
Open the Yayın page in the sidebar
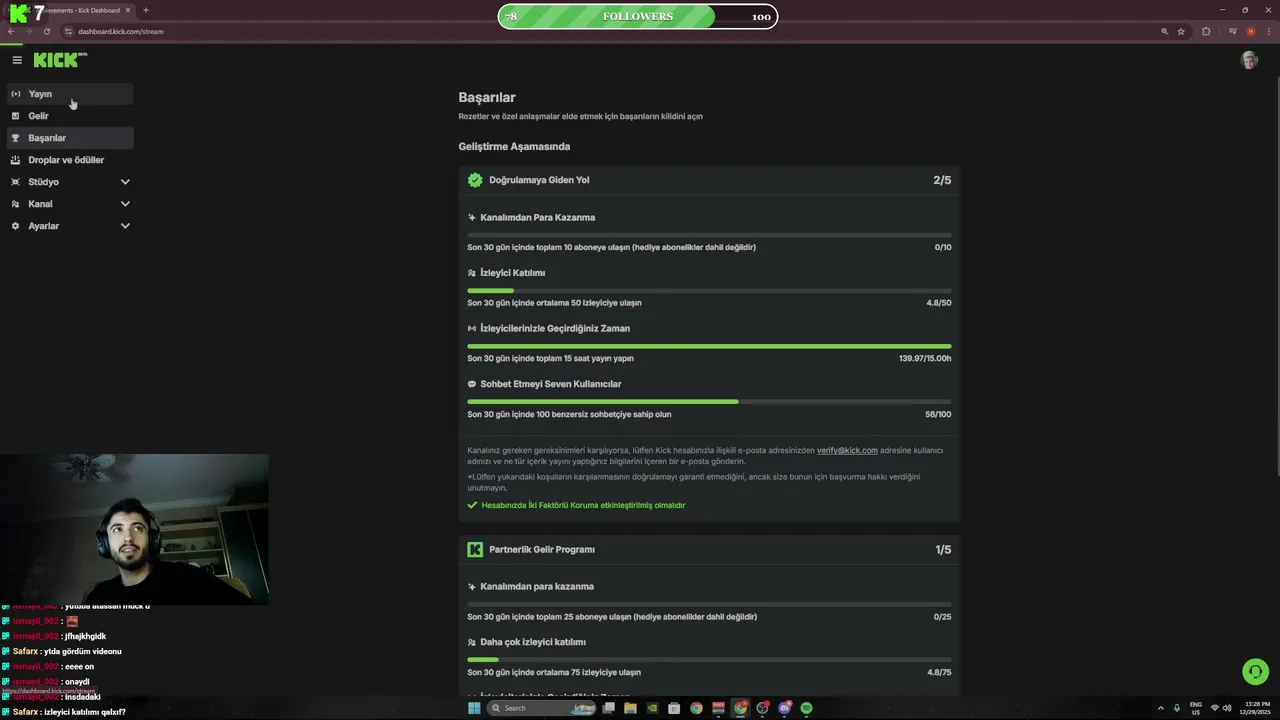point(70,94)
